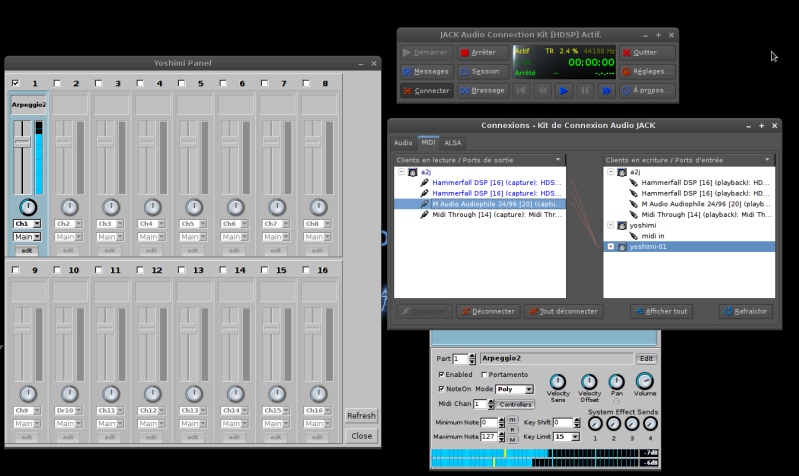Expand the yoshimi-01 client
This screenshot has width=799, height=476.
tap(610, 247)
